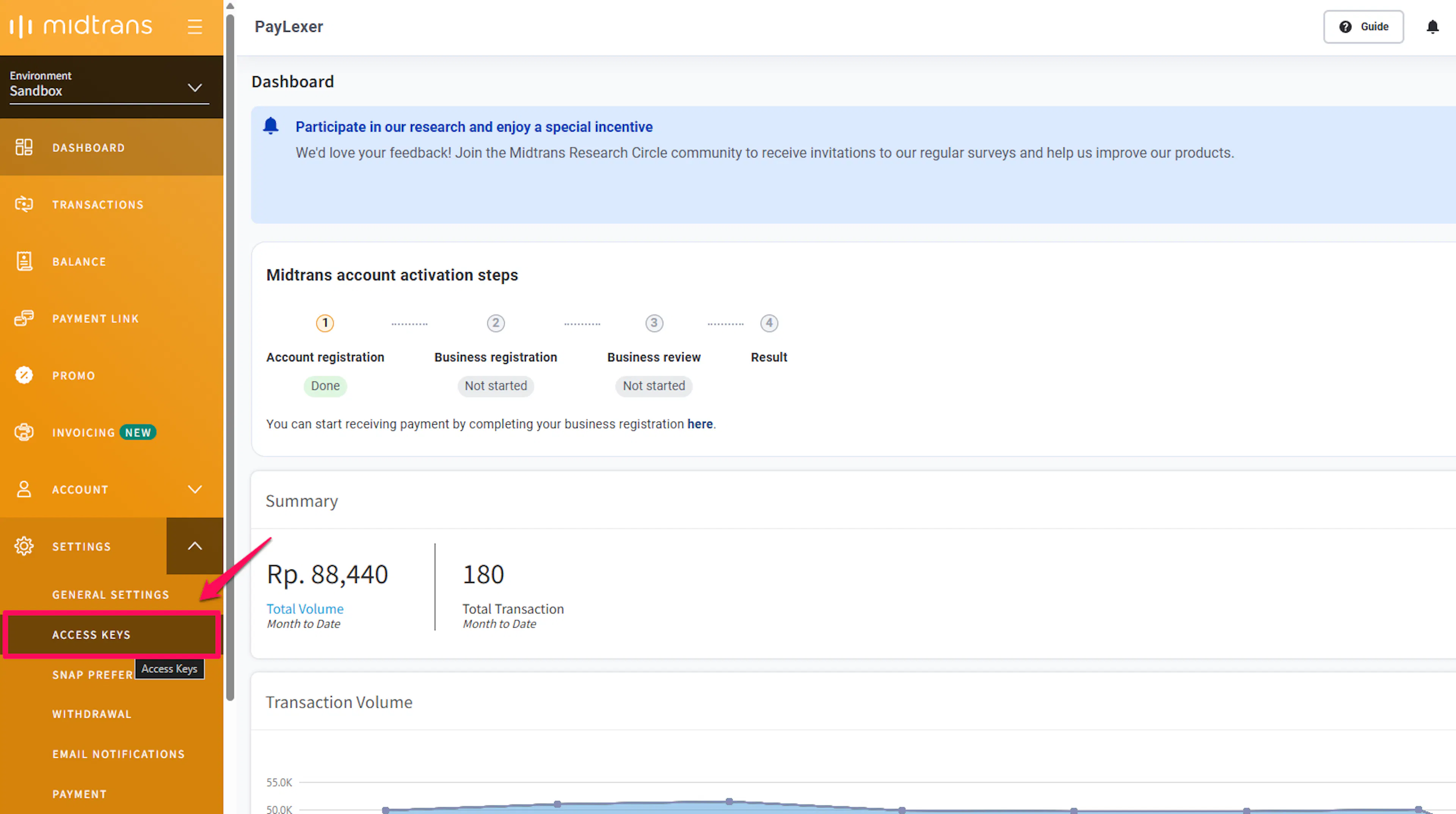The image size is (1456, 814).
Task: Open the Balance menu item
Action: [111, 261]
